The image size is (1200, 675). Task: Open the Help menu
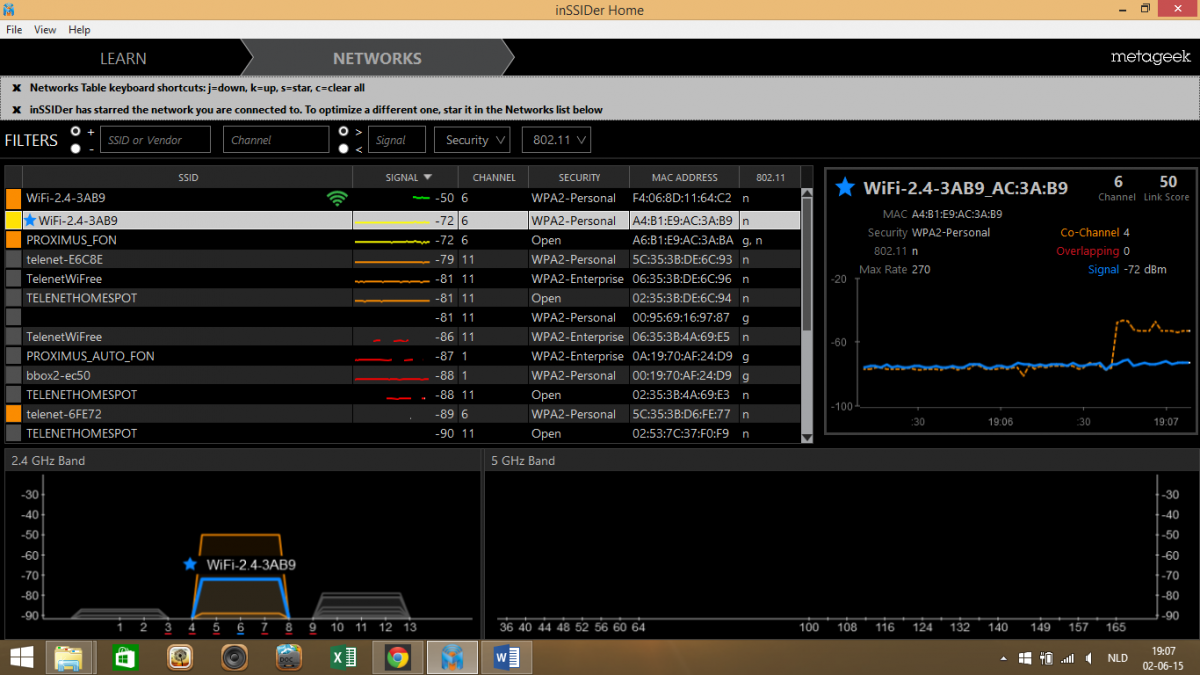click(x=79, y=30)
